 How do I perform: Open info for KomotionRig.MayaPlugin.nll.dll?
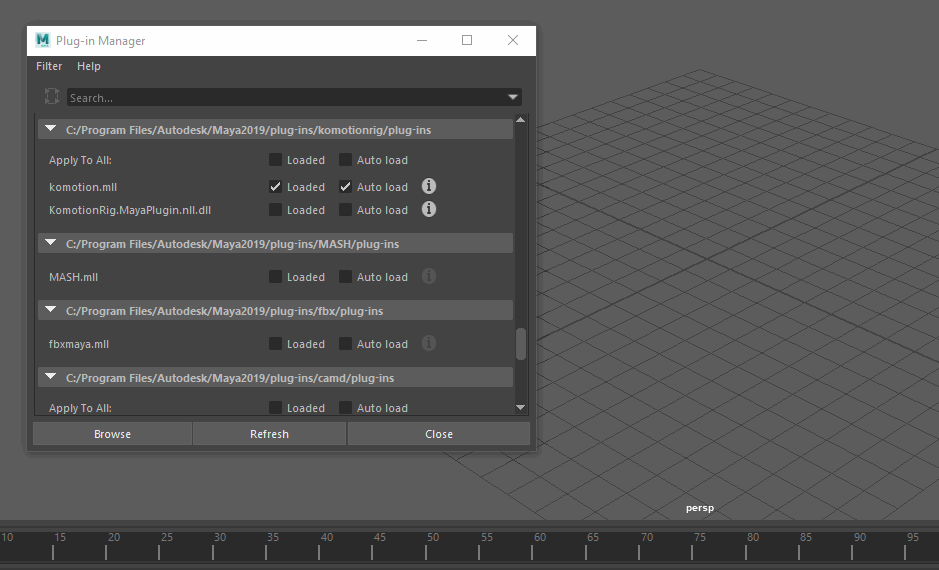point(429,209)
